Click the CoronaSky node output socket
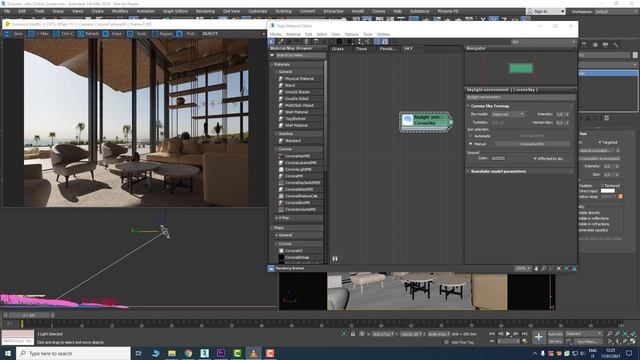The height and width of the screenshot is (360, 640). tap(451, 122)
